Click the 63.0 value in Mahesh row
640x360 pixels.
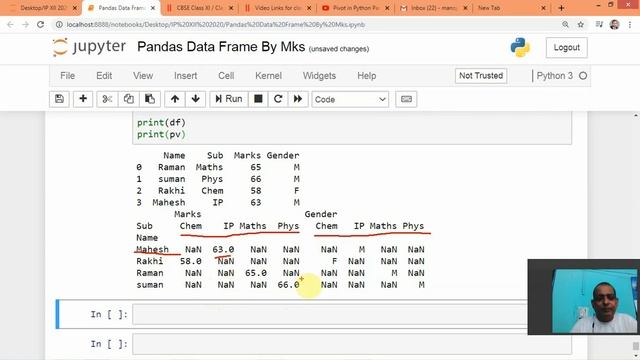coord(223,249)
